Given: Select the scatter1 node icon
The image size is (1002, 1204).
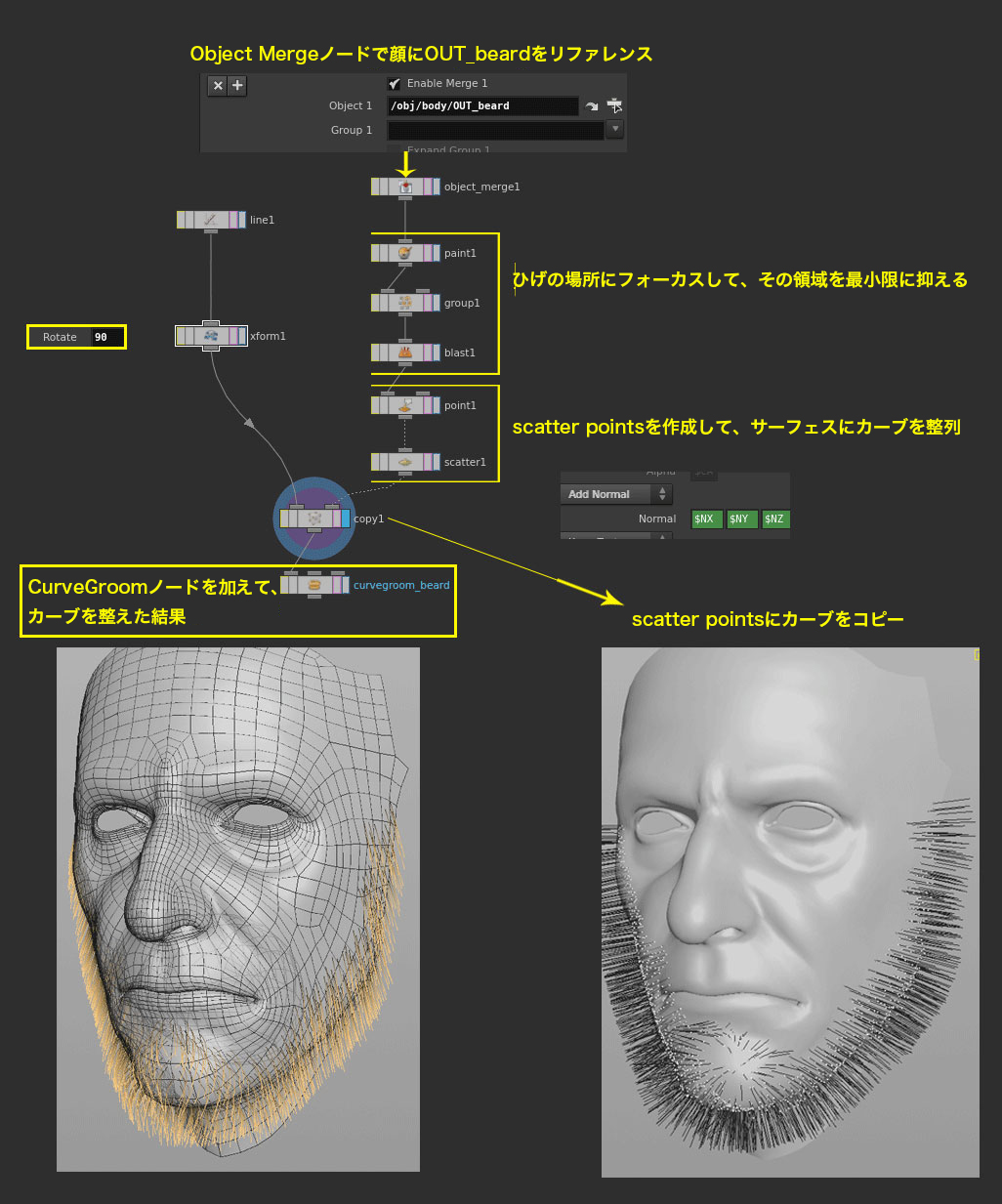Looking at the screenshot, I should [405, 462].
